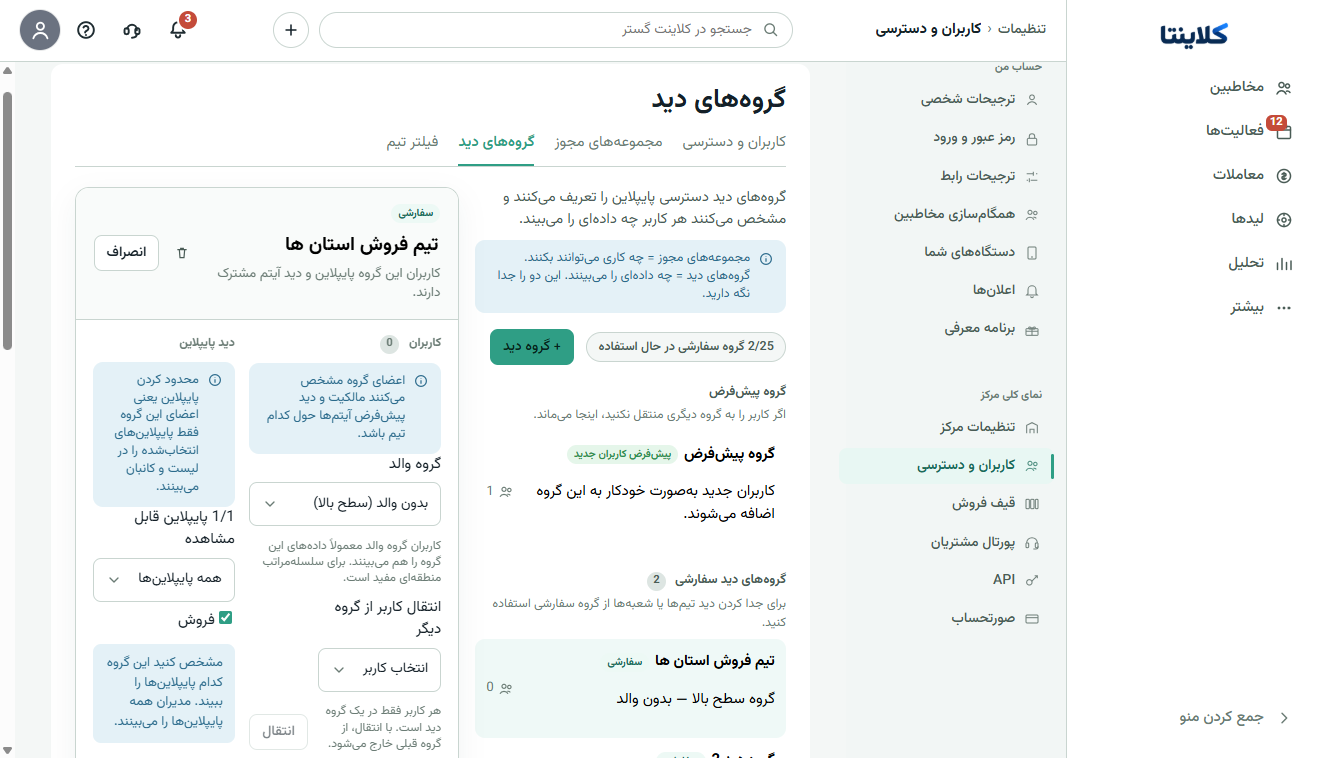Open قیف فروش settings

click(946, 503)
